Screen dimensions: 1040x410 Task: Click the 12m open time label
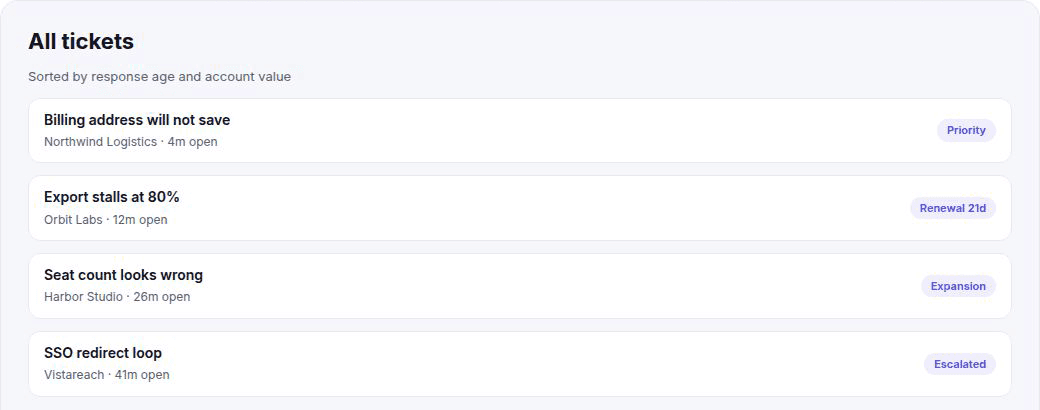(140, 220)
